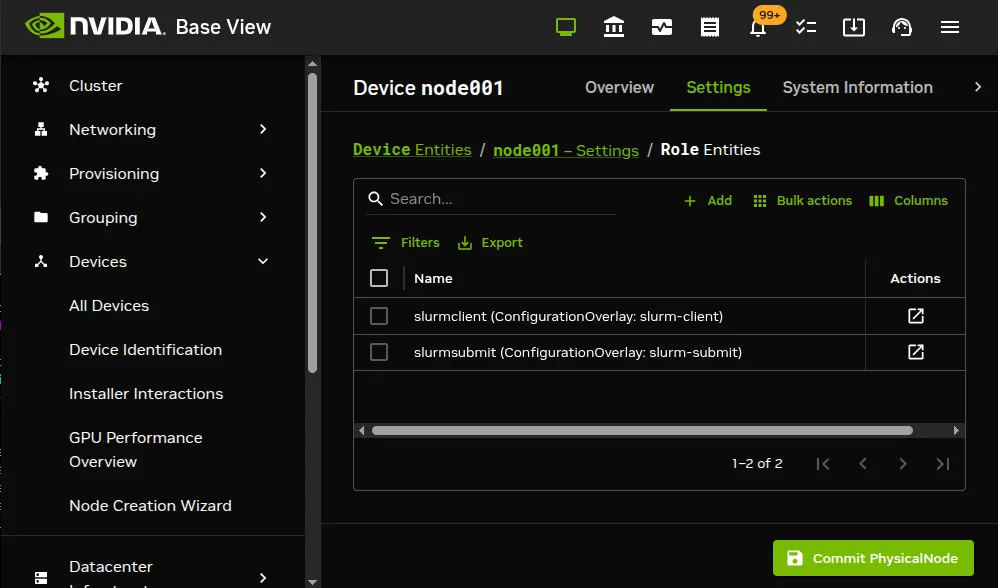Open notifications bell with 99+ badge

pos(758,27)
